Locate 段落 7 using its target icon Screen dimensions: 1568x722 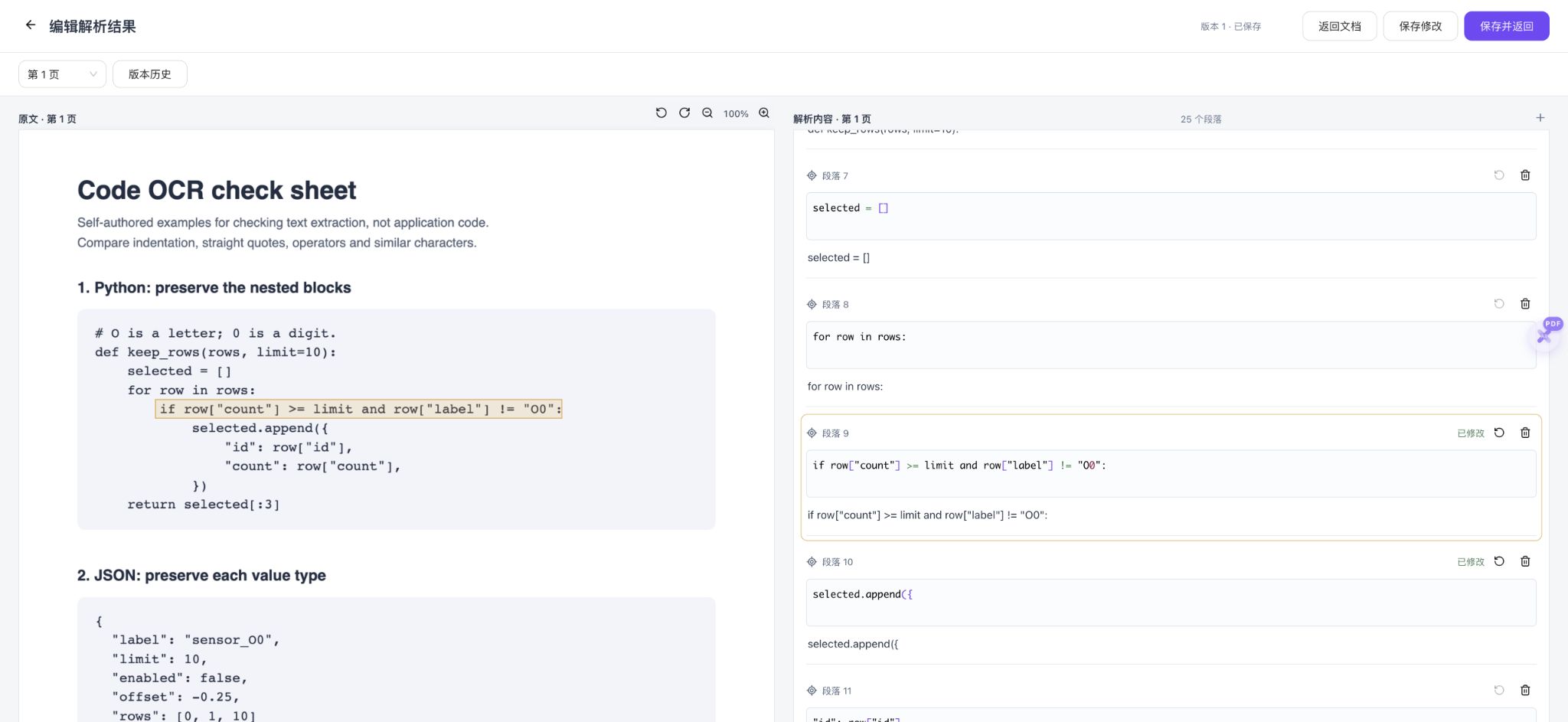click(812, 175)
